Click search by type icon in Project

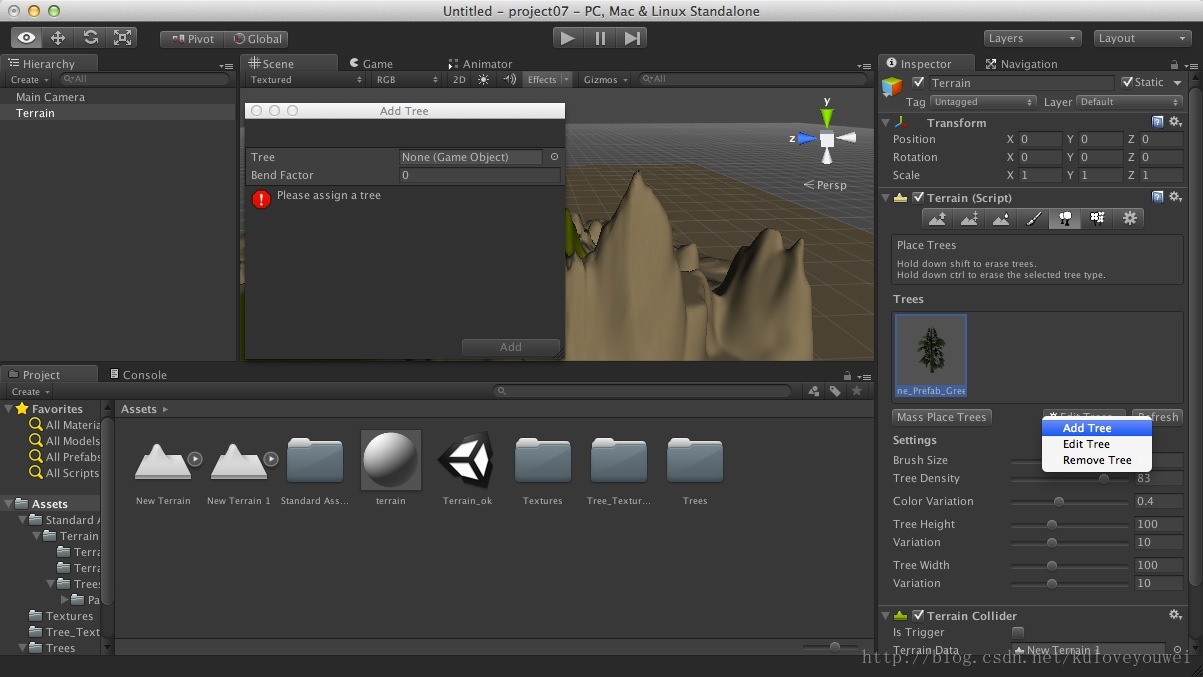815,392
